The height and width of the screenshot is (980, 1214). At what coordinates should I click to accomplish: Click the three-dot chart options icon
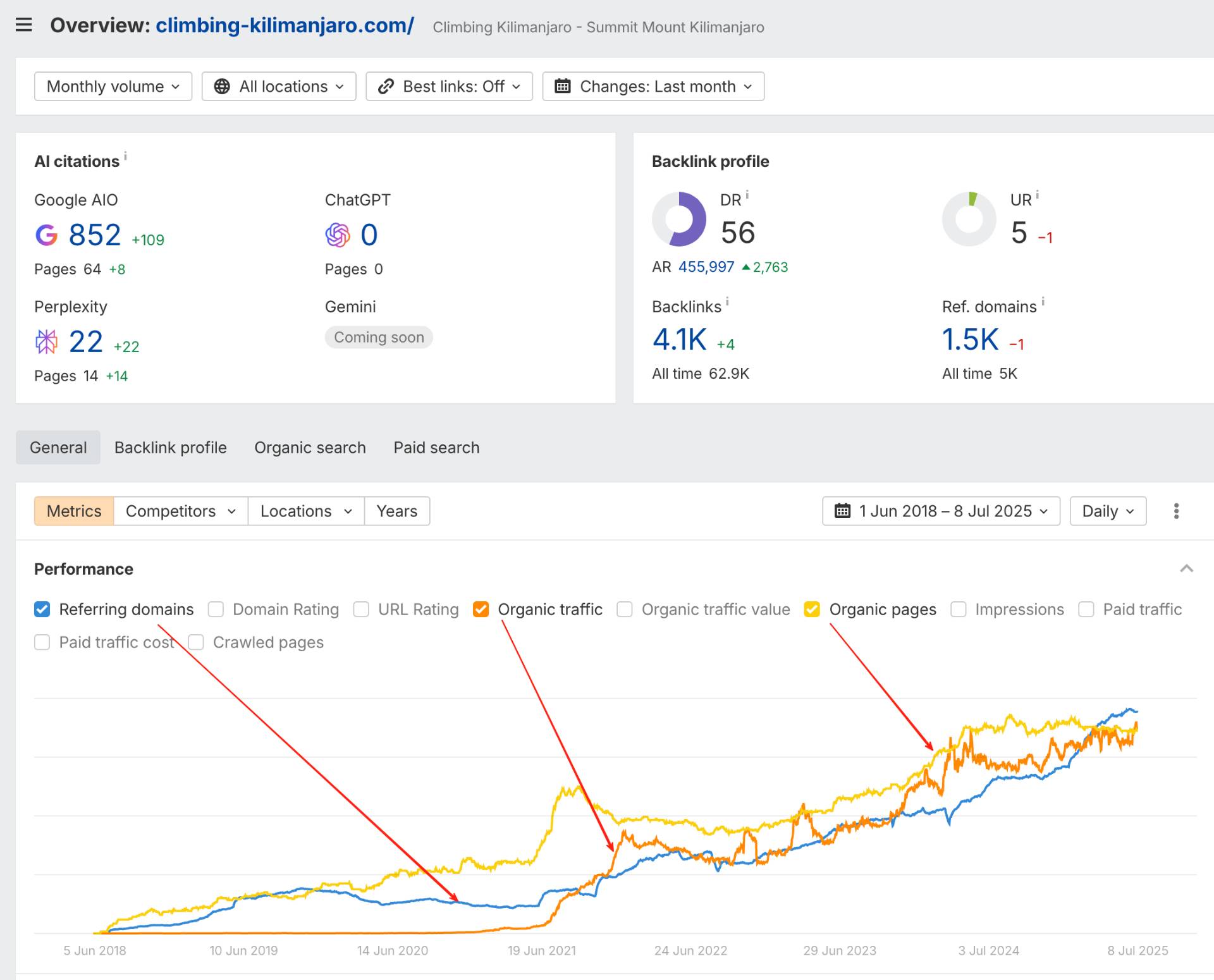(1176, 511)
